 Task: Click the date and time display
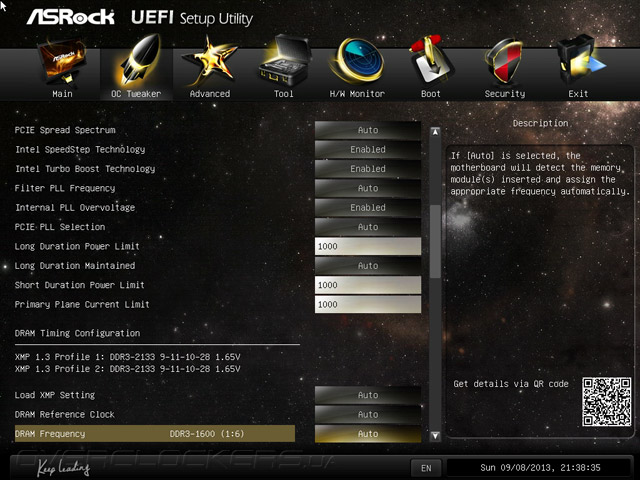(540, 468)
